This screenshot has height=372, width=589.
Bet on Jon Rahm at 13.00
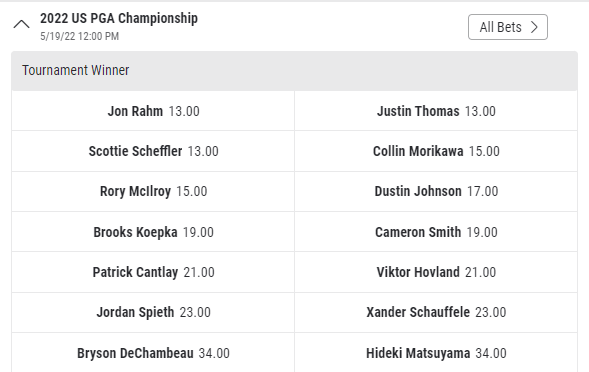(153, 111)
